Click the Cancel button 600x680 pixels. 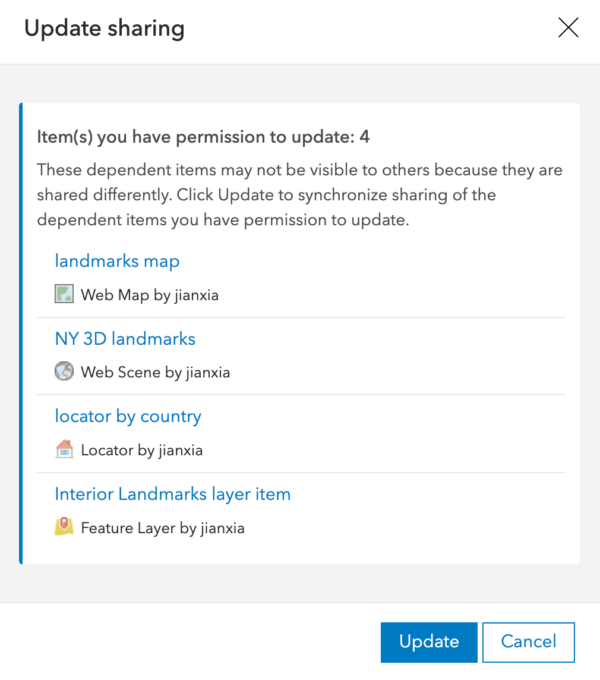coord(528,642)
